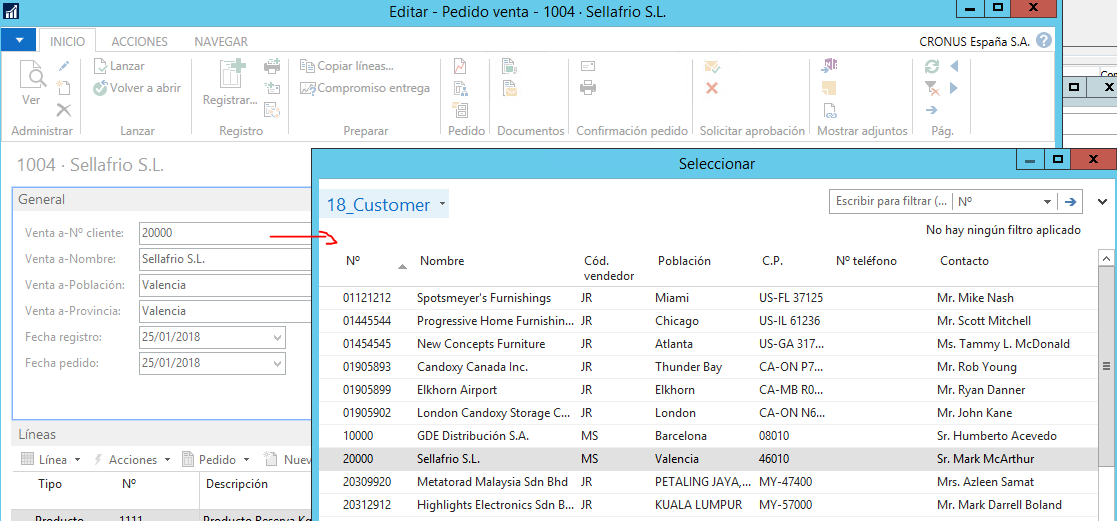Click the Clear filter funnel icon
The height and width of the screenshot is (521, 1117).
(x=932, y=88)
